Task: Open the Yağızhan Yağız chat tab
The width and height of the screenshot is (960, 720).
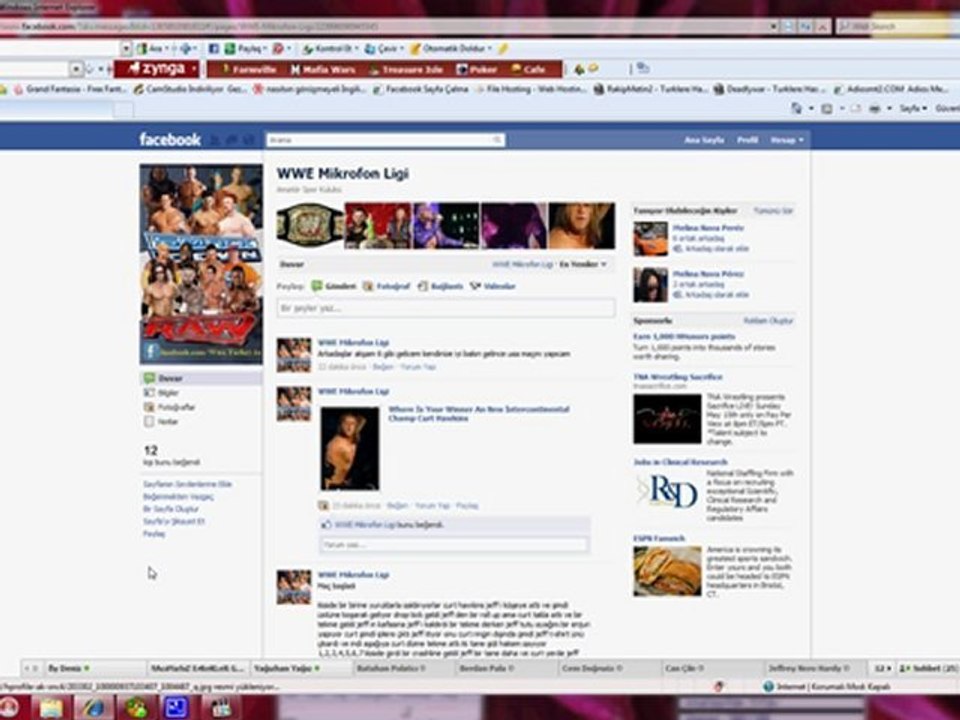Action: point(287,668)
